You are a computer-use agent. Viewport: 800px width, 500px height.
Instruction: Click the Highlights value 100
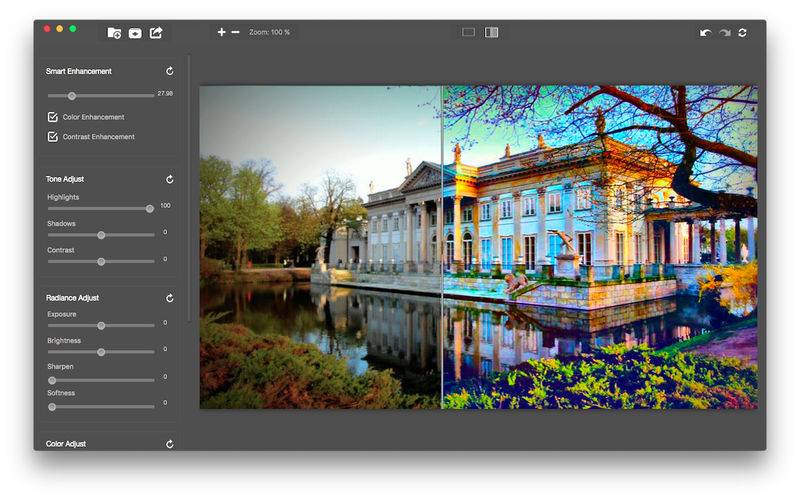click(x=165, y=206)
